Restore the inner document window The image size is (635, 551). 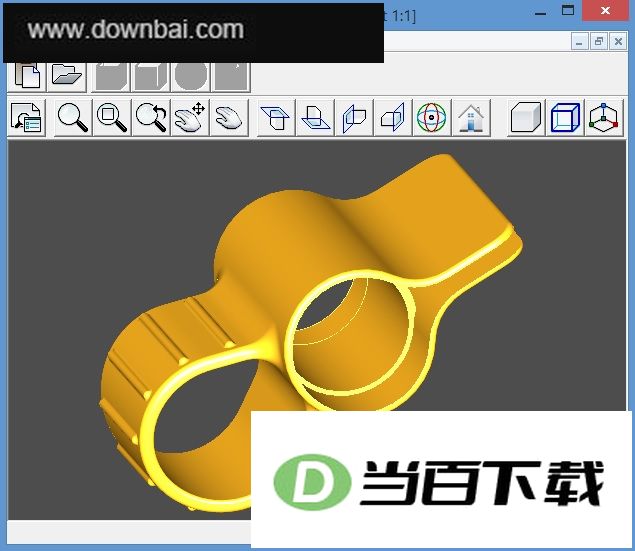[599, 42]
